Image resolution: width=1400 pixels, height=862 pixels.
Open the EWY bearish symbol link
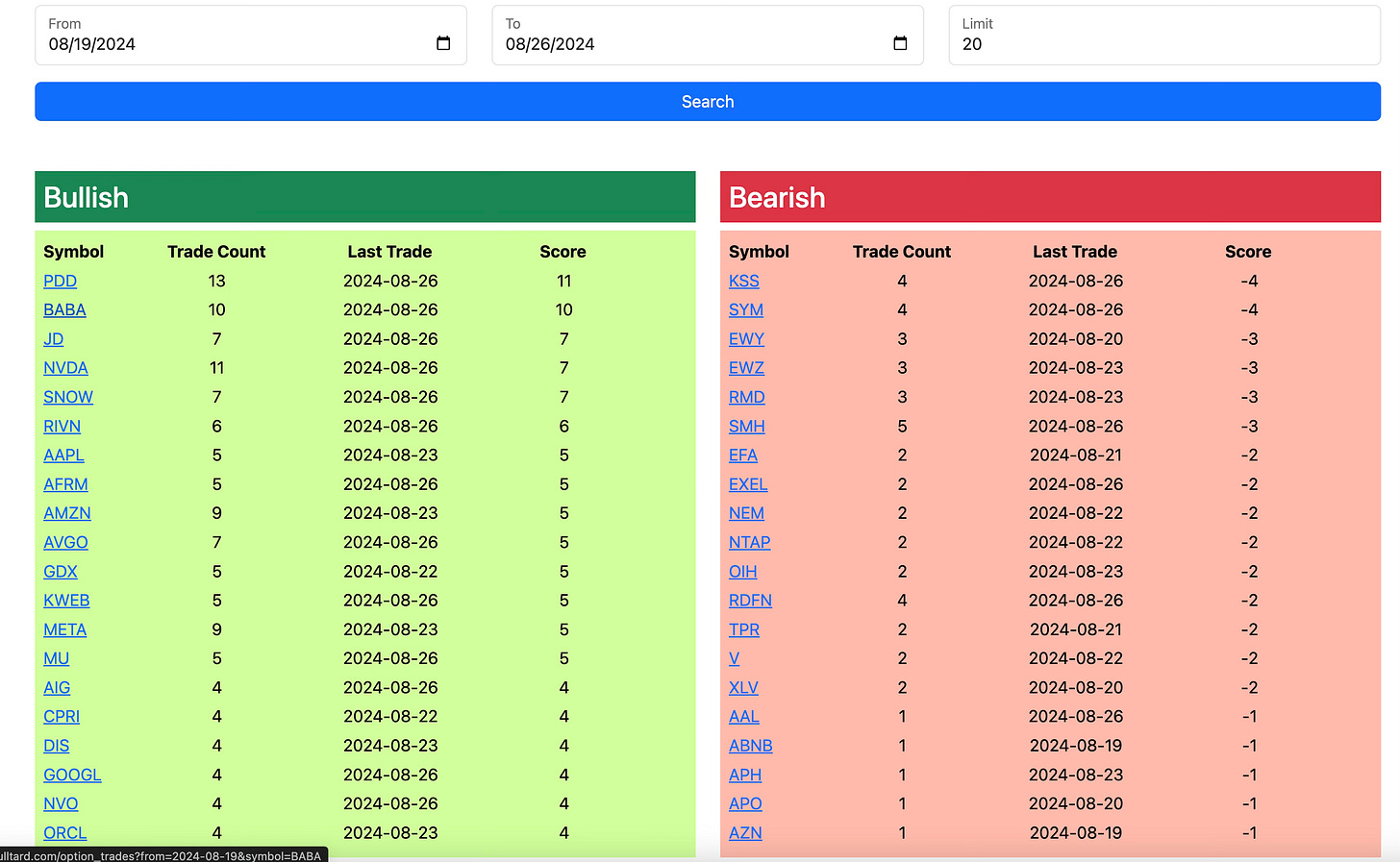pyautogui.click(x=746, y=339)
